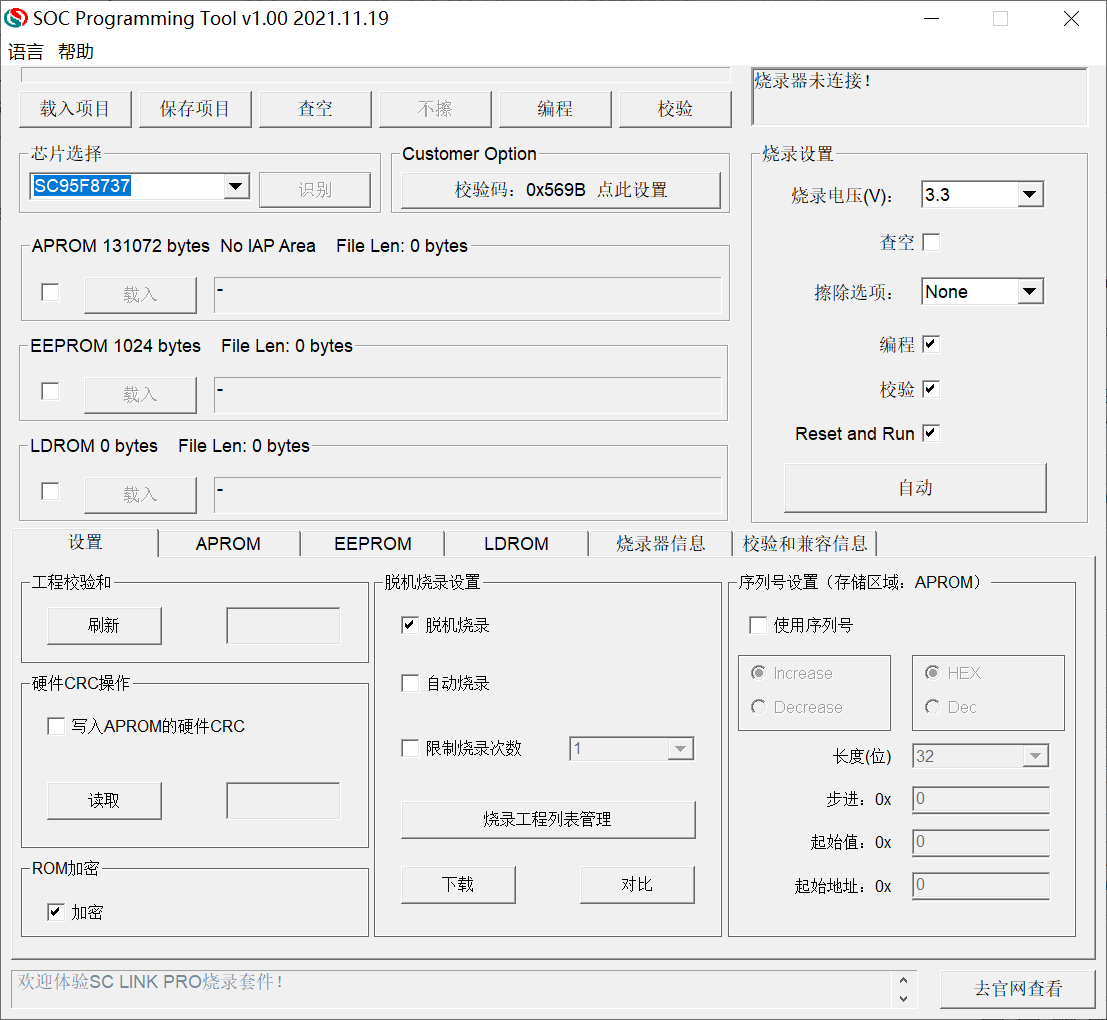Screen dimensions: 1107x1020
Task: Click the 下载 button
Action: coord(458,884)
